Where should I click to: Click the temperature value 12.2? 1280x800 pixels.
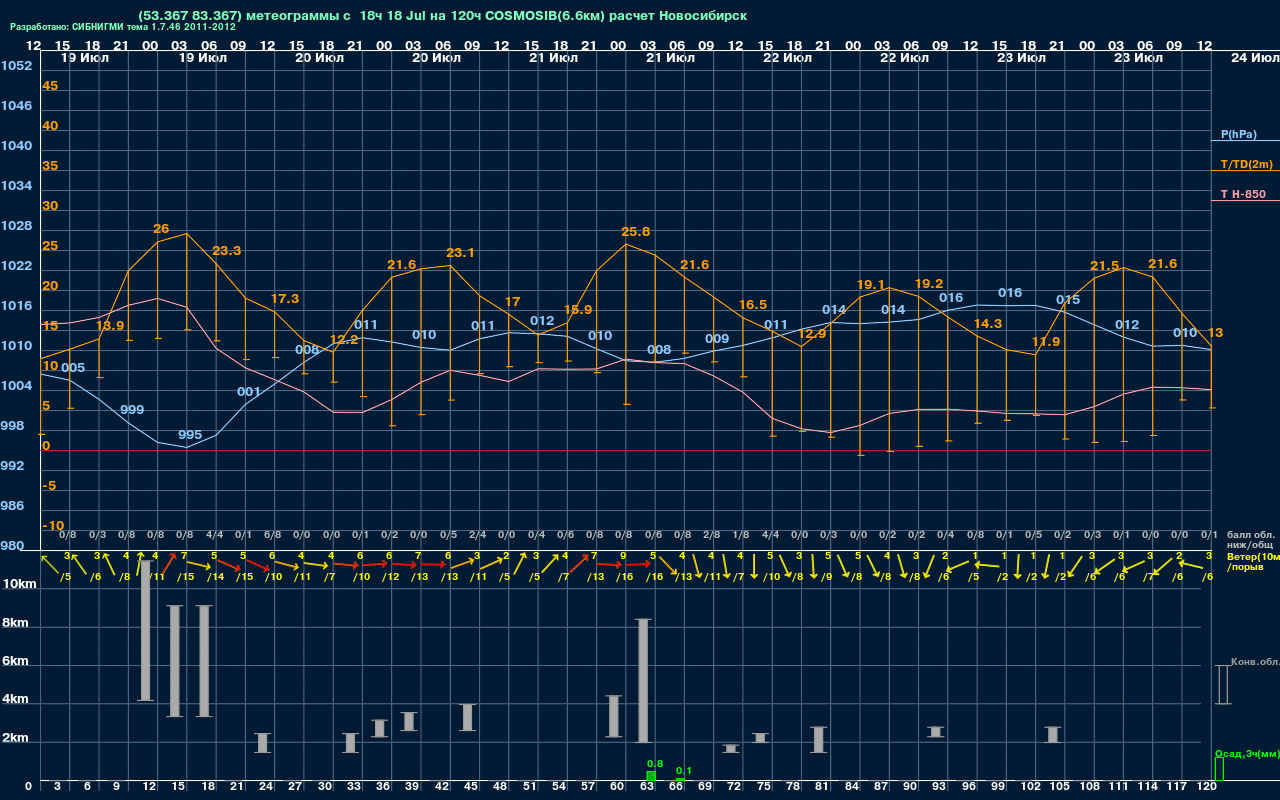[x=344, y=339]
